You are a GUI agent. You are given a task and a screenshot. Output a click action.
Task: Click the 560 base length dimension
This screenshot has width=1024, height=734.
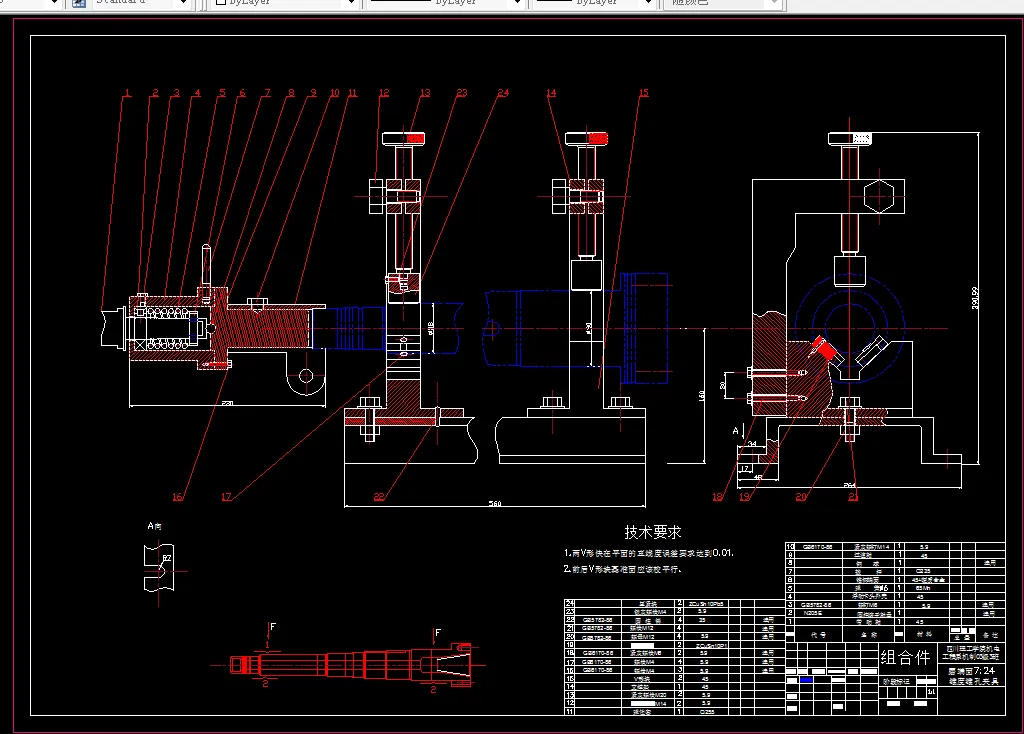point(495,503)
